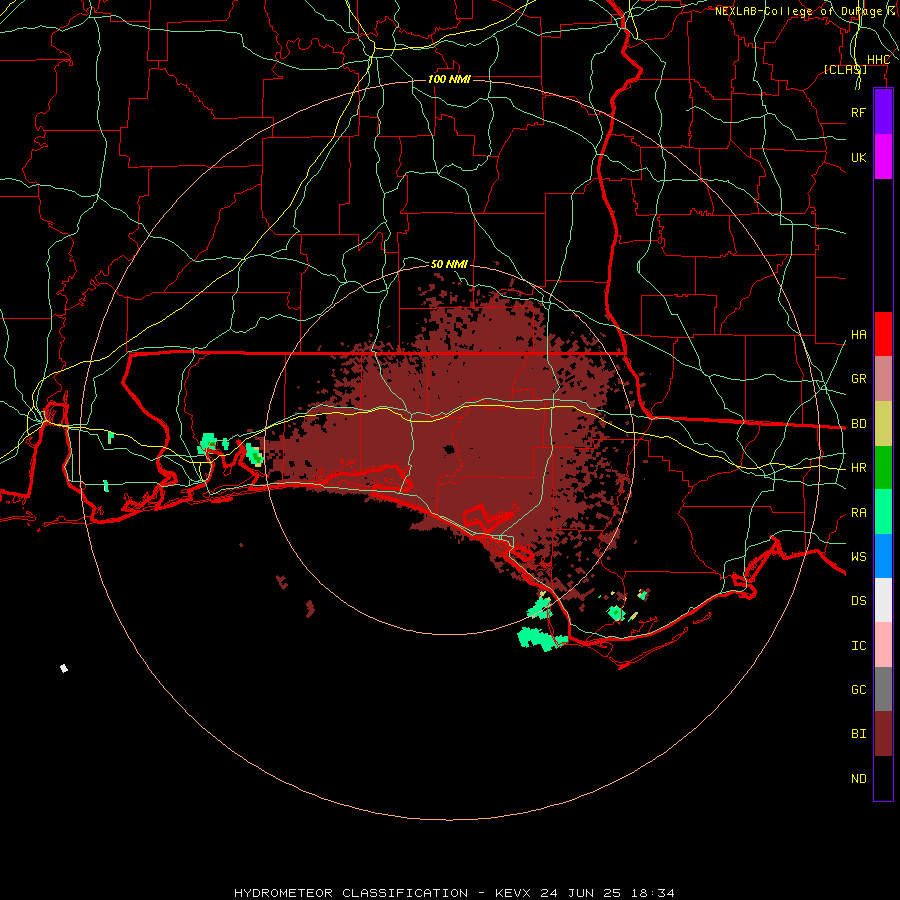Click the 'HA' legend label

click(x=858, y=335)
